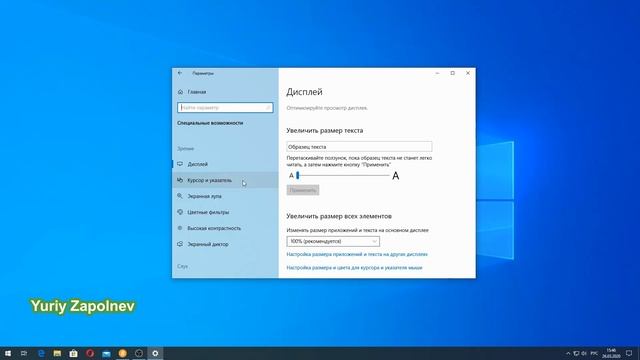Click the magnifier icon in the search box
Screen dimensions: 640x360
click(x=268, y=108)
